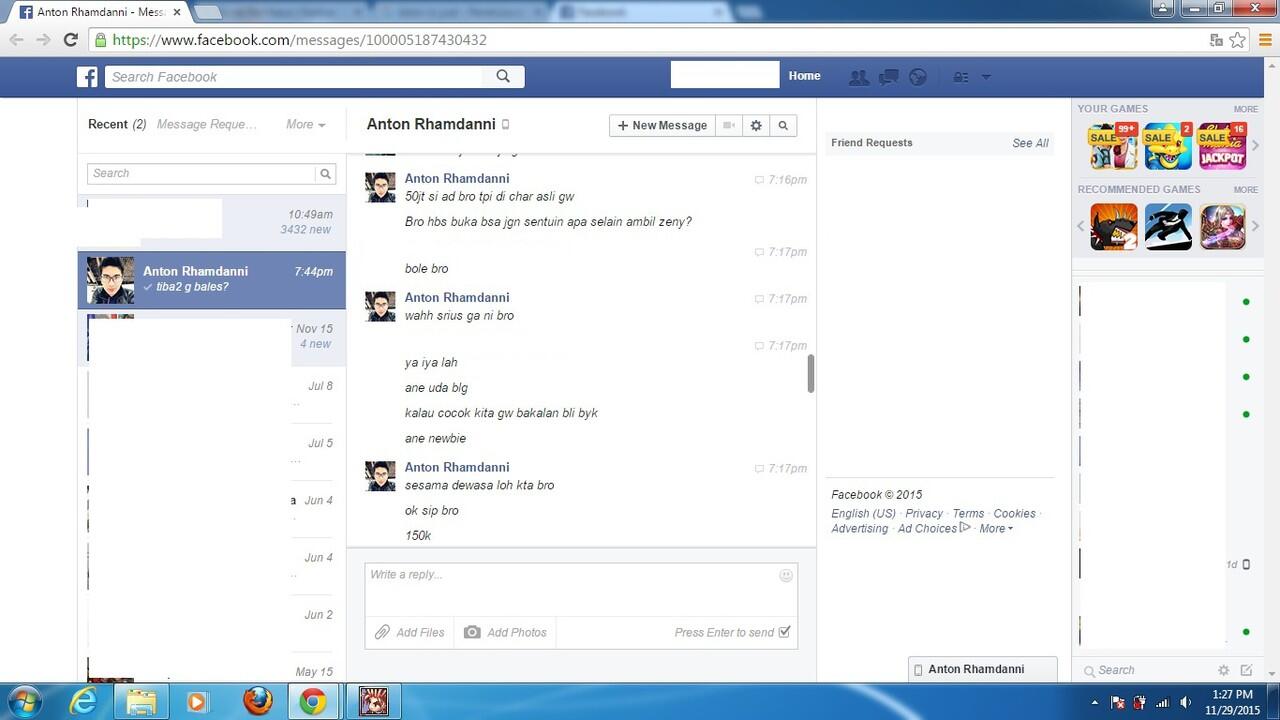The image size is (1280, 720).
Task: Open the notifications globe icon
Action: pyautogui.click(x=917, y=77)
